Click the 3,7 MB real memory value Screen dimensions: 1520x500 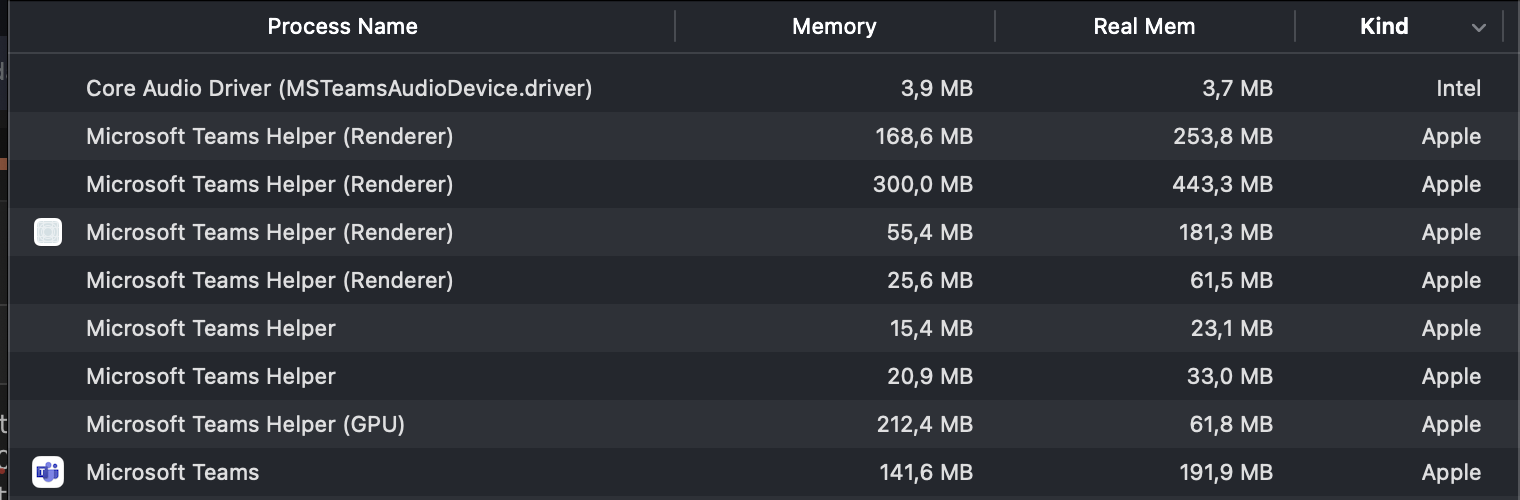coord(1236,88)
